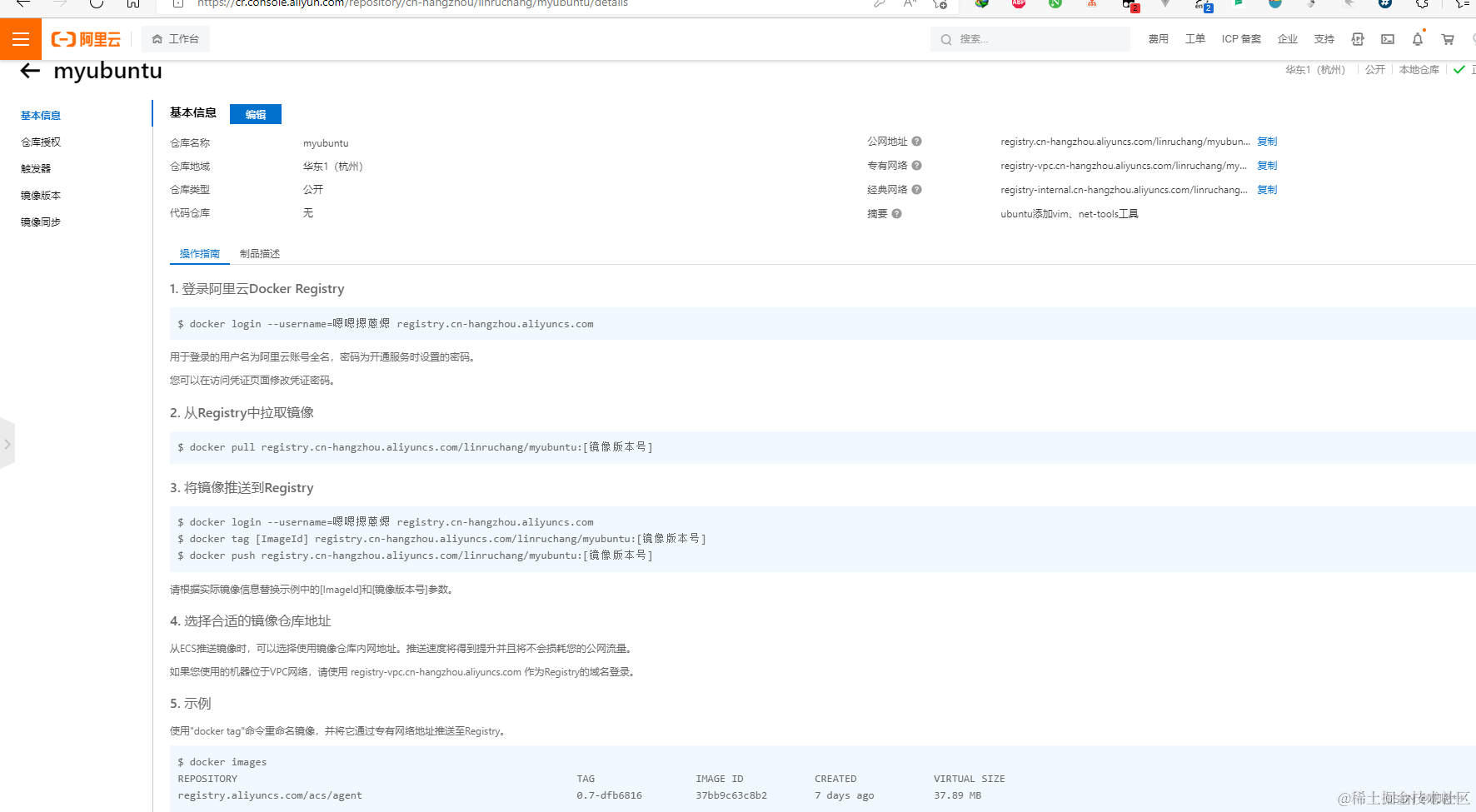Click the green check status icon
1476x812 pixels.
tap(1459, 70)
